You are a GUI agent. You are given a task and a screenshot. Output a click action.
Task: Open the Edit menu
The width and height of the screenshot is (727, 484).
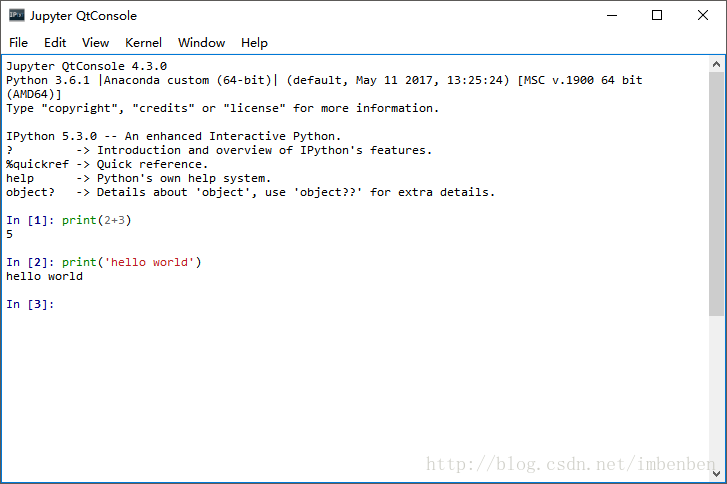click(55, 43)
